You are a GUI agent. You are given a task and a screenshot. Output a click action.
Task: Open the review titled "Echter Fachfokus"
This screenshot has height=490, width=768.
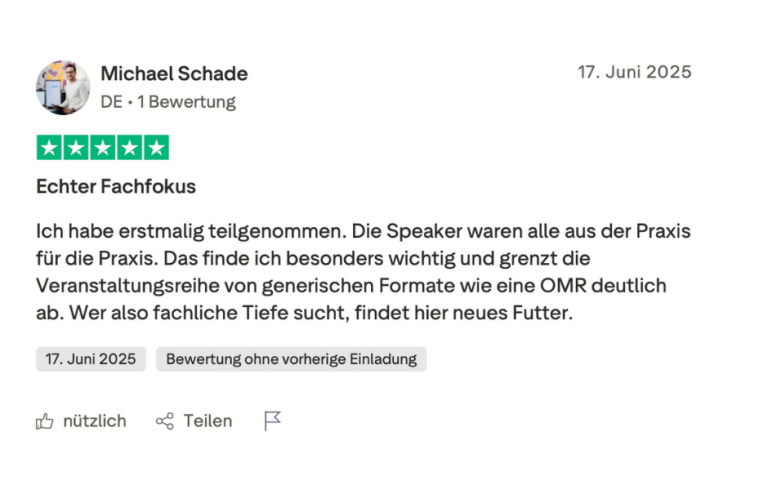[116, 186]
